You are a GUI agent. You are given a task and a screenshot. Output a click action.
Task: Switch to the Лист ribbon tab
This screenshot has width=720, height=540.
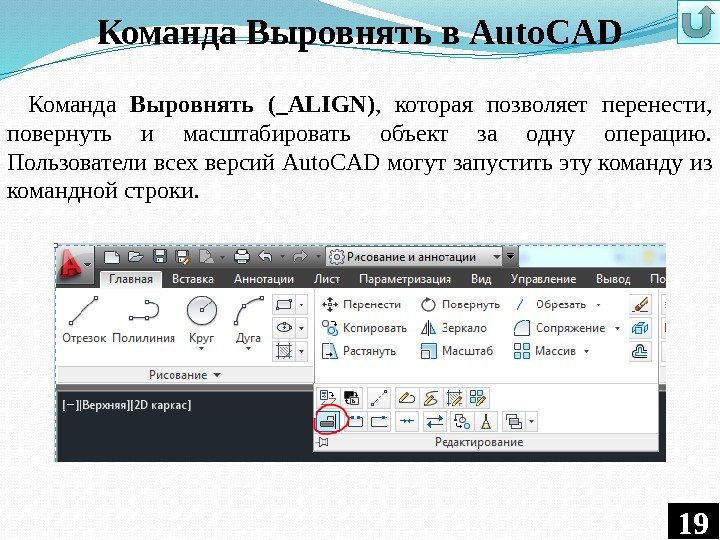pyautogui.click(x=327, y=279)
